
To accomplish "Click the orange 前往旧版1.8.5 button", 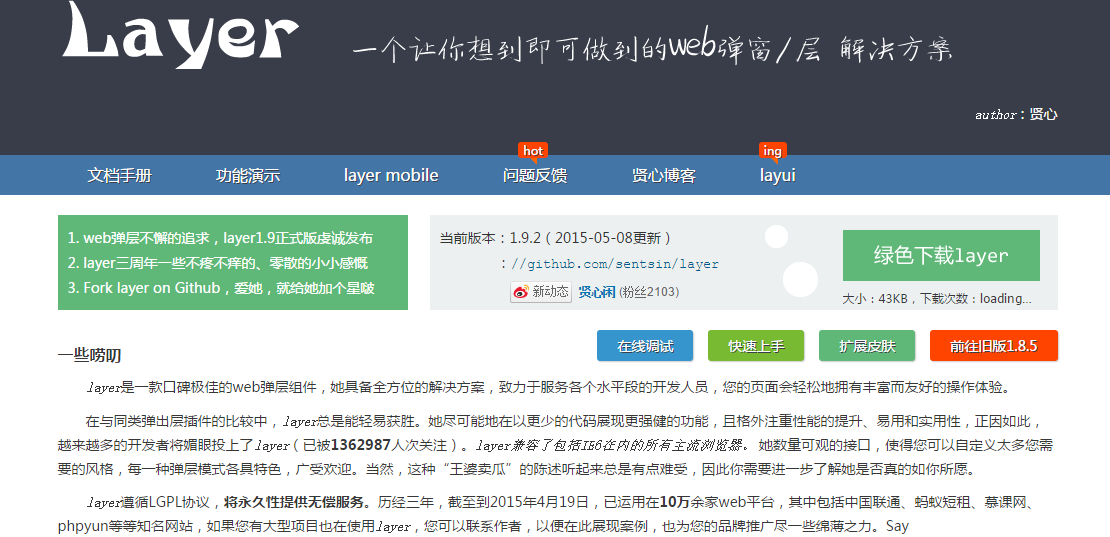I will (993, 346).
